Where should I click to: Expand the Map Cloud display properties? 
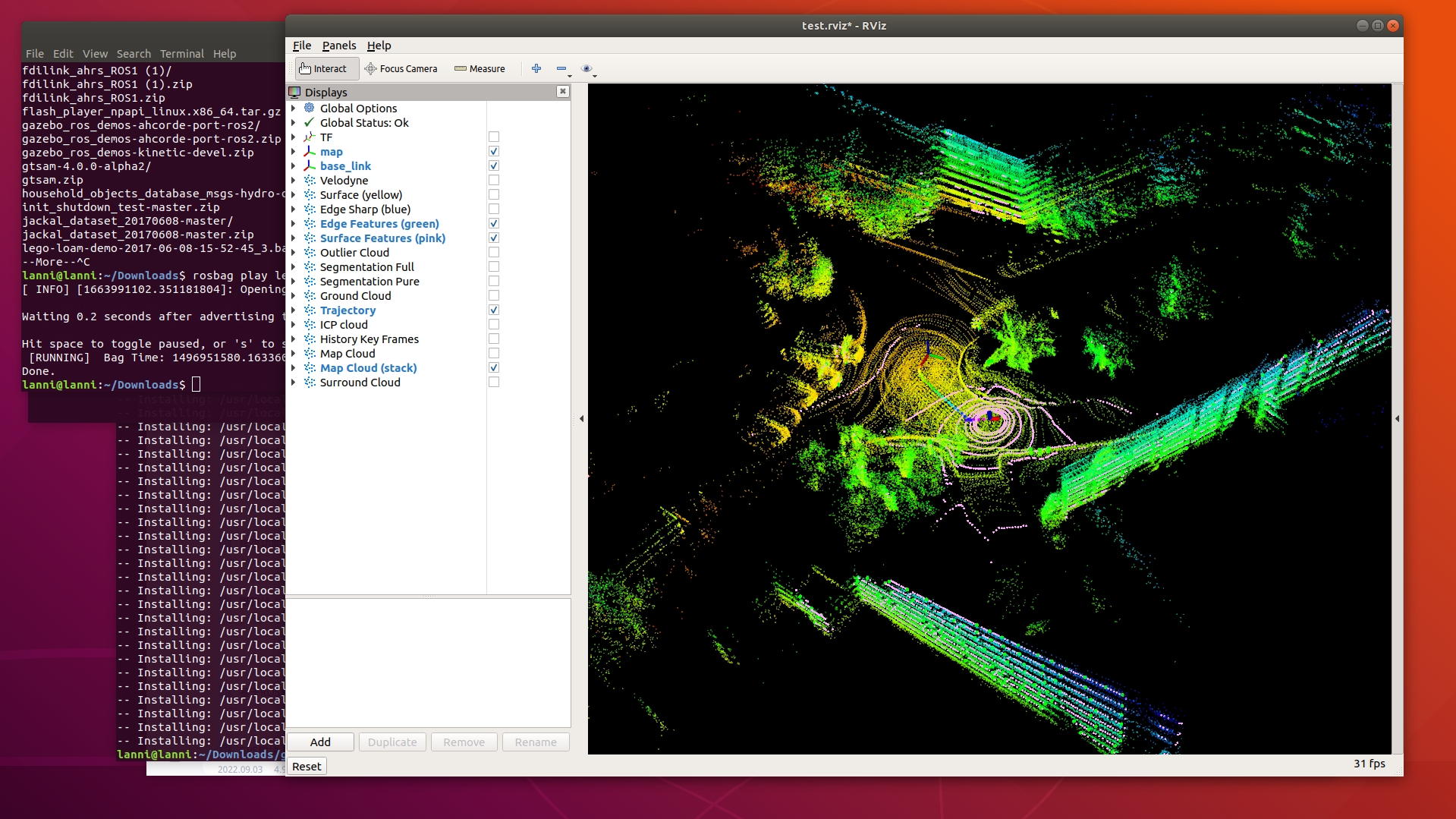tap(293, 353)
